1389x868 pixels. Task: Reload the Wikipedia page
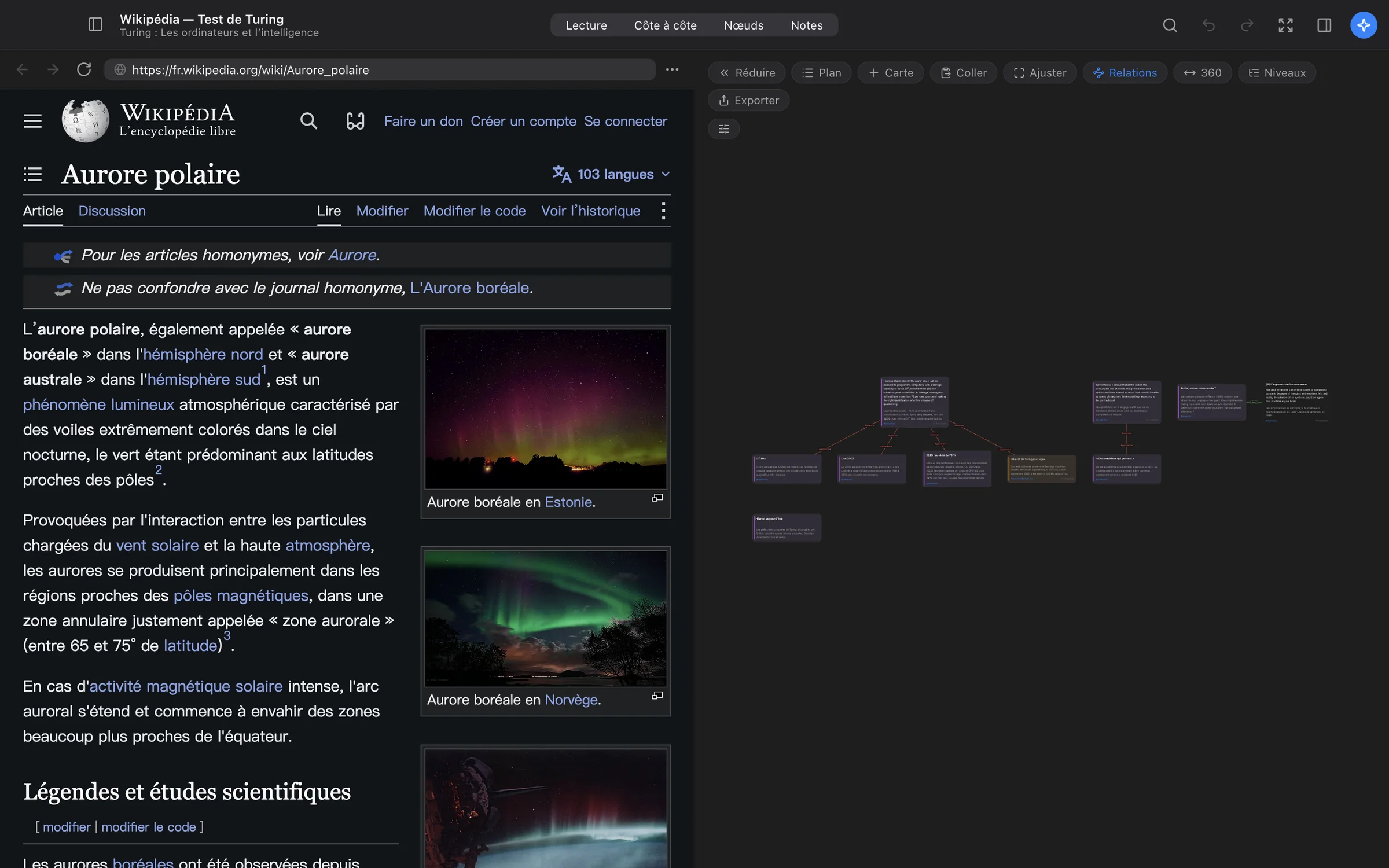(84, 69)
